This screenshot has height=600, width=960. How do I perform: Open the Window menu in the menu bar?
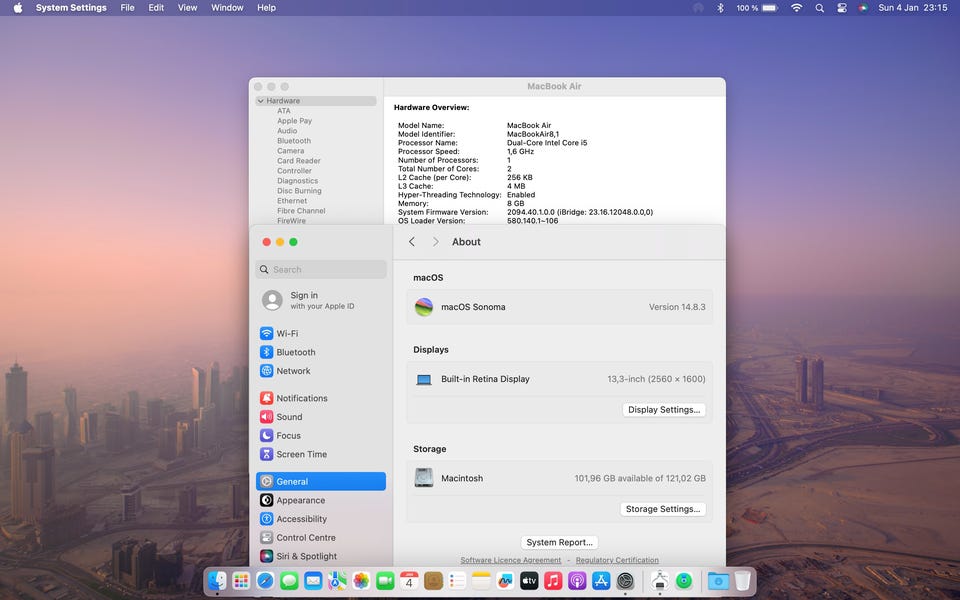[x=227, y=8]
